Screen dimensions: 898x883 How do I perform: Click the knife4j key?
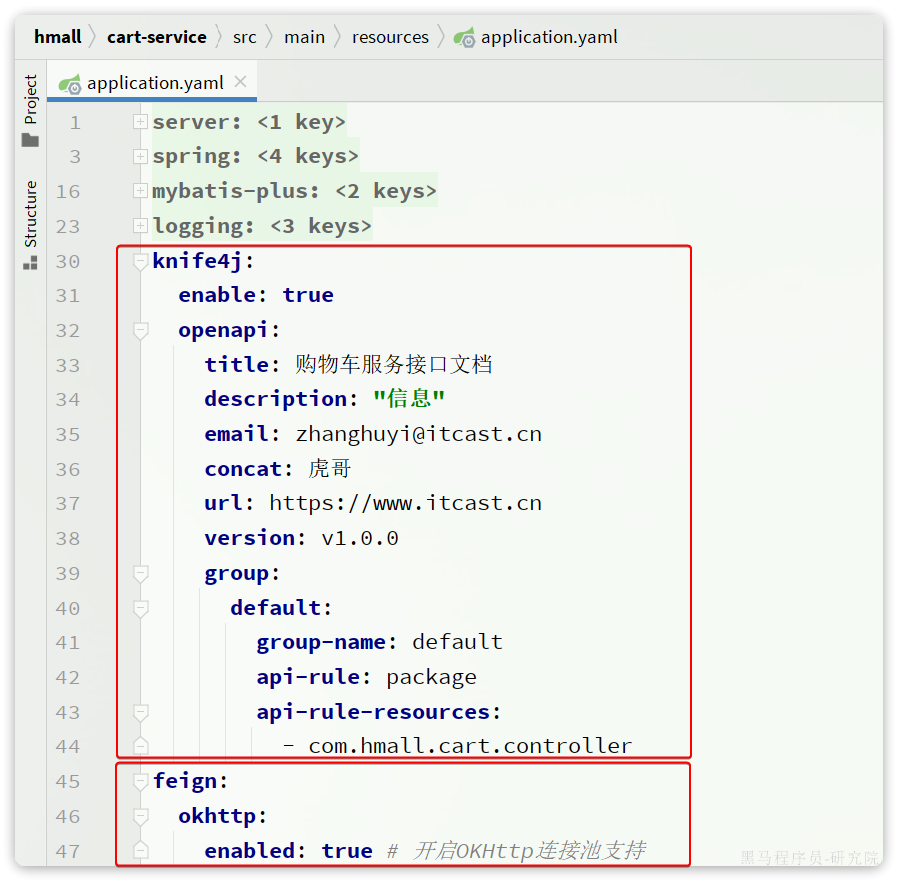pos(197,262)
